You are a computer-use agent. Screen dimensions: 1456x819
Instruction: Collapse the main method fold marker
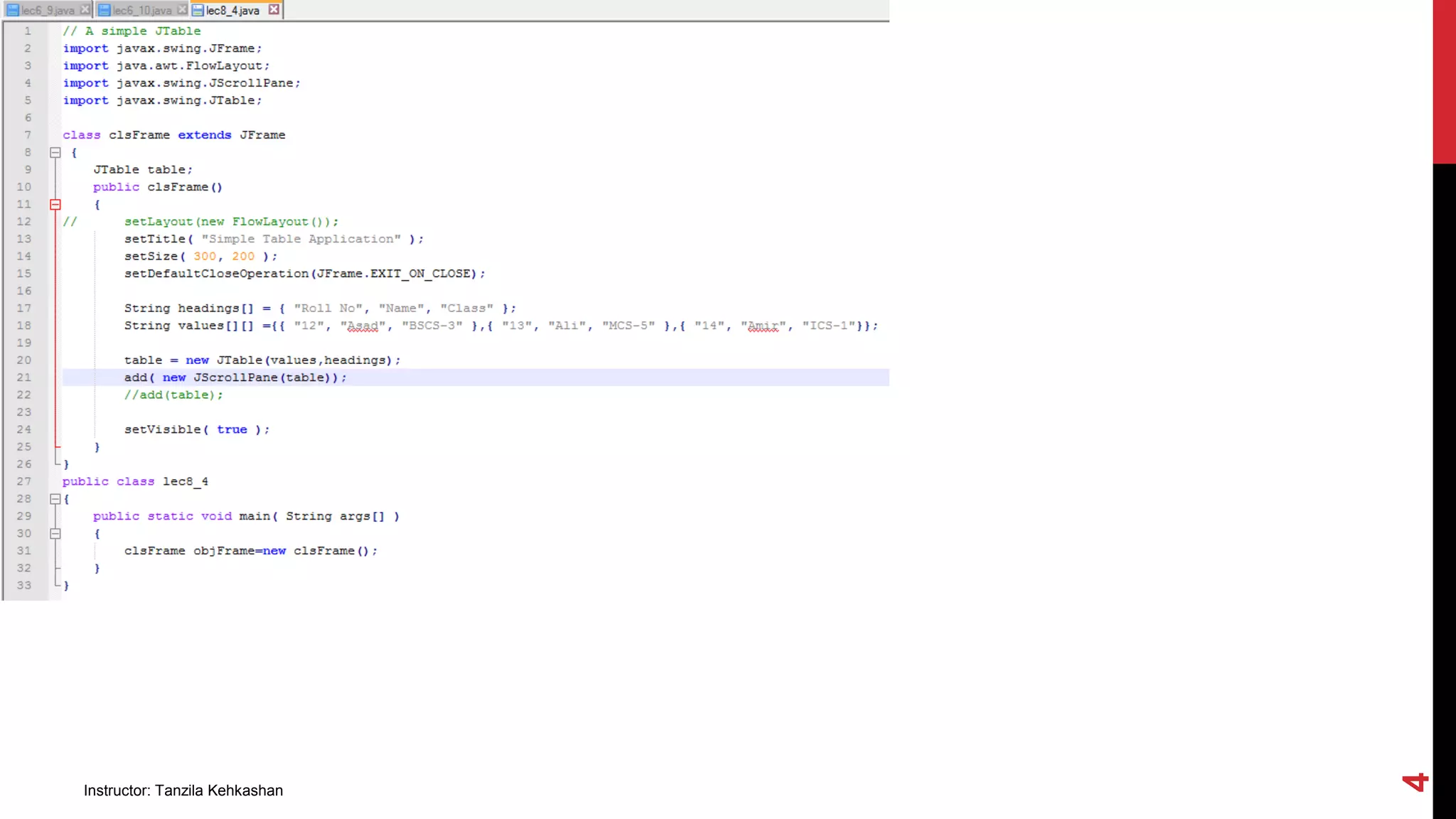(x=55, y=534)
